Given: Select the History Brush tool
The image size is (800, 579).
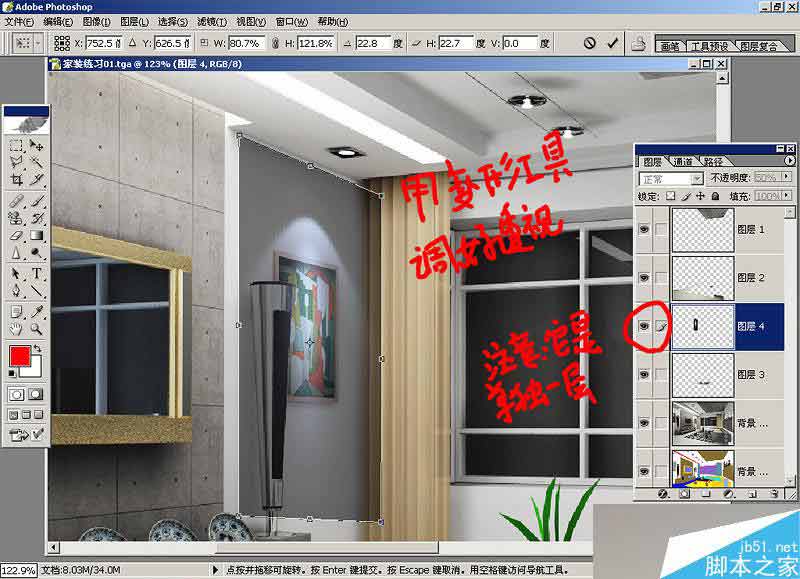Looking at the screenshot, I should pyautogui.click(x=36, y=218).
